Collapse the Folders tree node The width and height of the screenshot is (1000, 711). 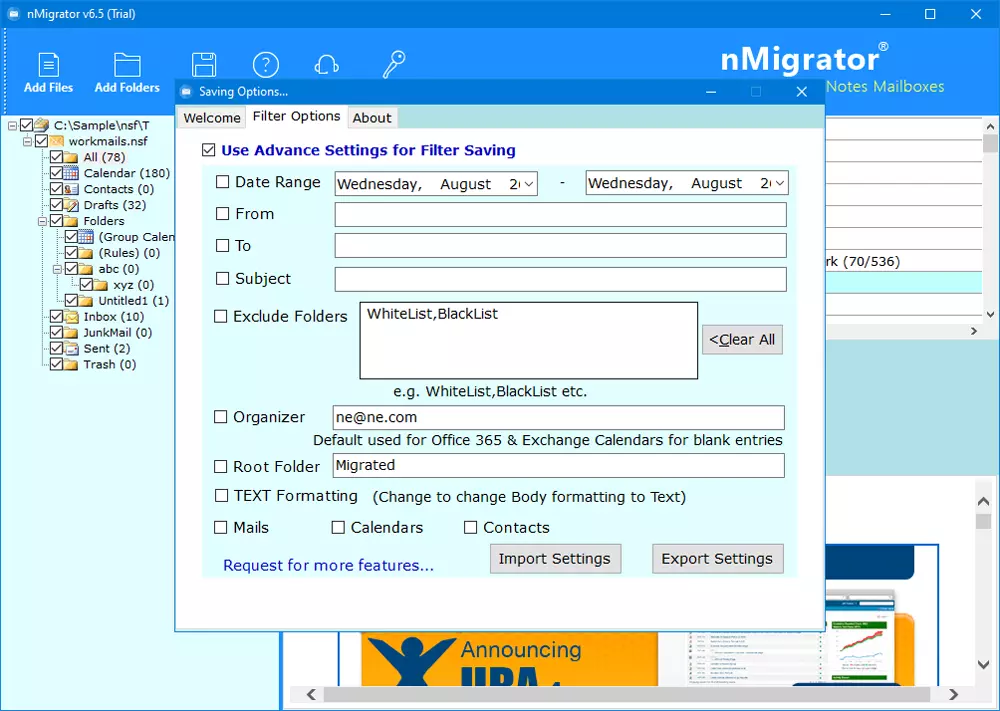42,221
